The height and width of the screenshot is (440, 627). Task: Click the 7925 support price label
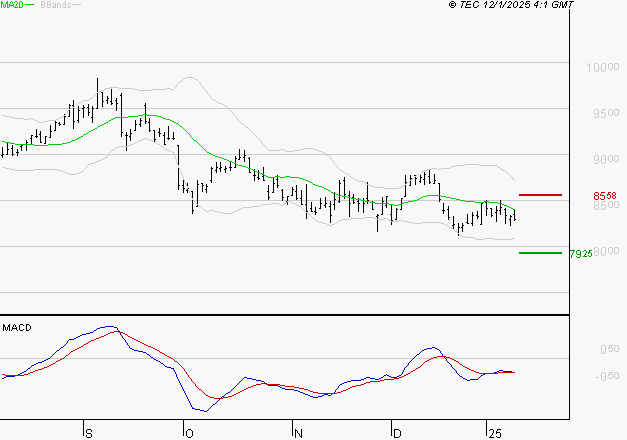579,254
